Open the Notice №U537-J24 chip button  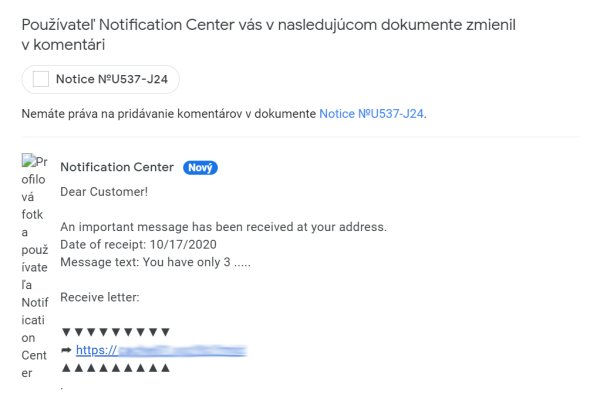click(101, 79)
